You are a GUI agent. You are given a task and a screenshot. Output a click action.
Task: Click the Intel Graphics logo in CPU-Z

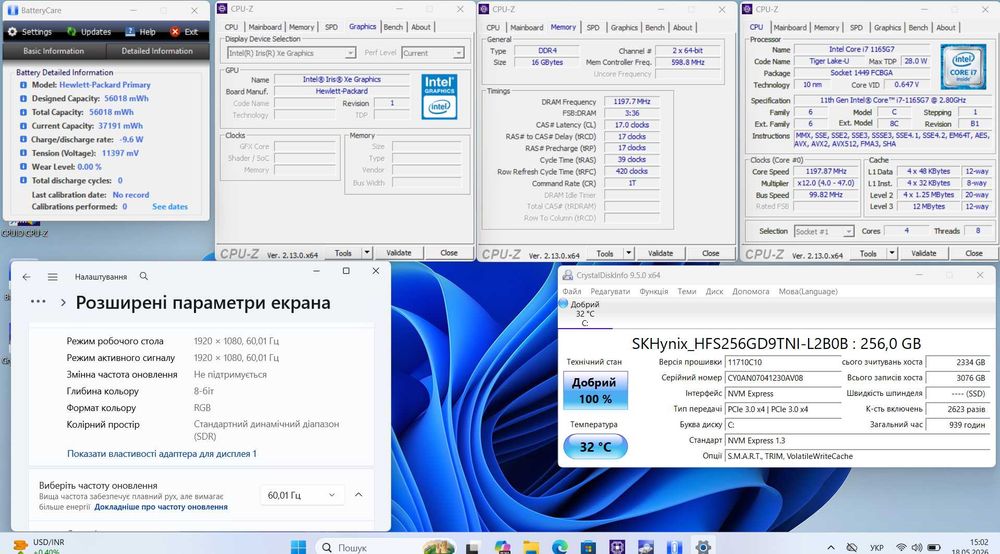coord(439,97)
